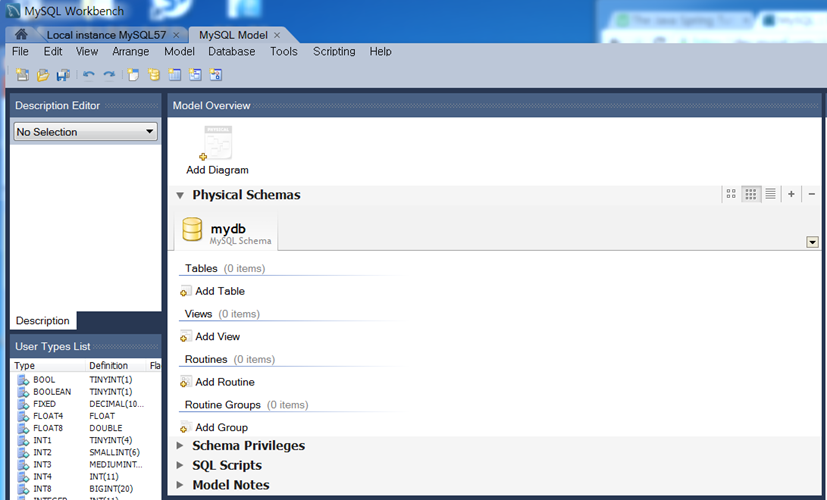Open the Model menu
The height and width of the screenshot is (500, 827).
click(179, 51)
